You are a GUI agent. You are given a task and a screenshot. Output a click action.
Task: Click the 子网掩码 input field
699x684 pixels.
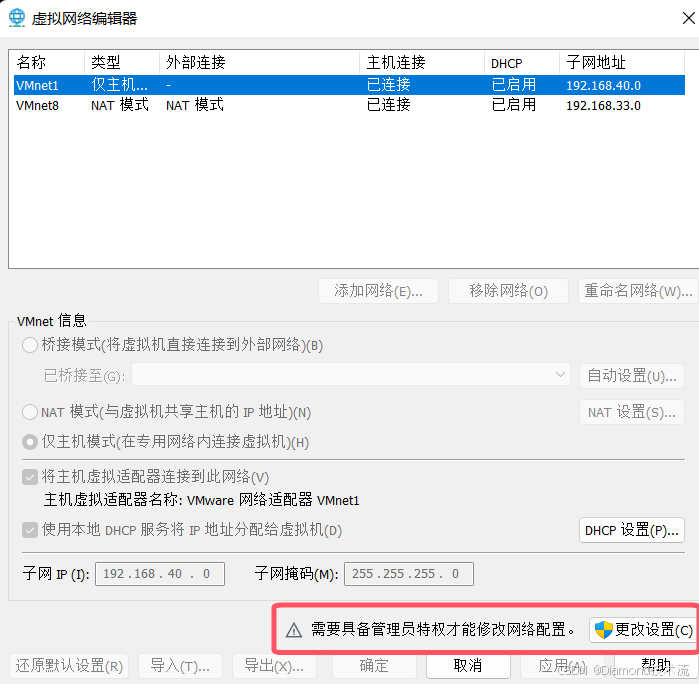[408, 574]
